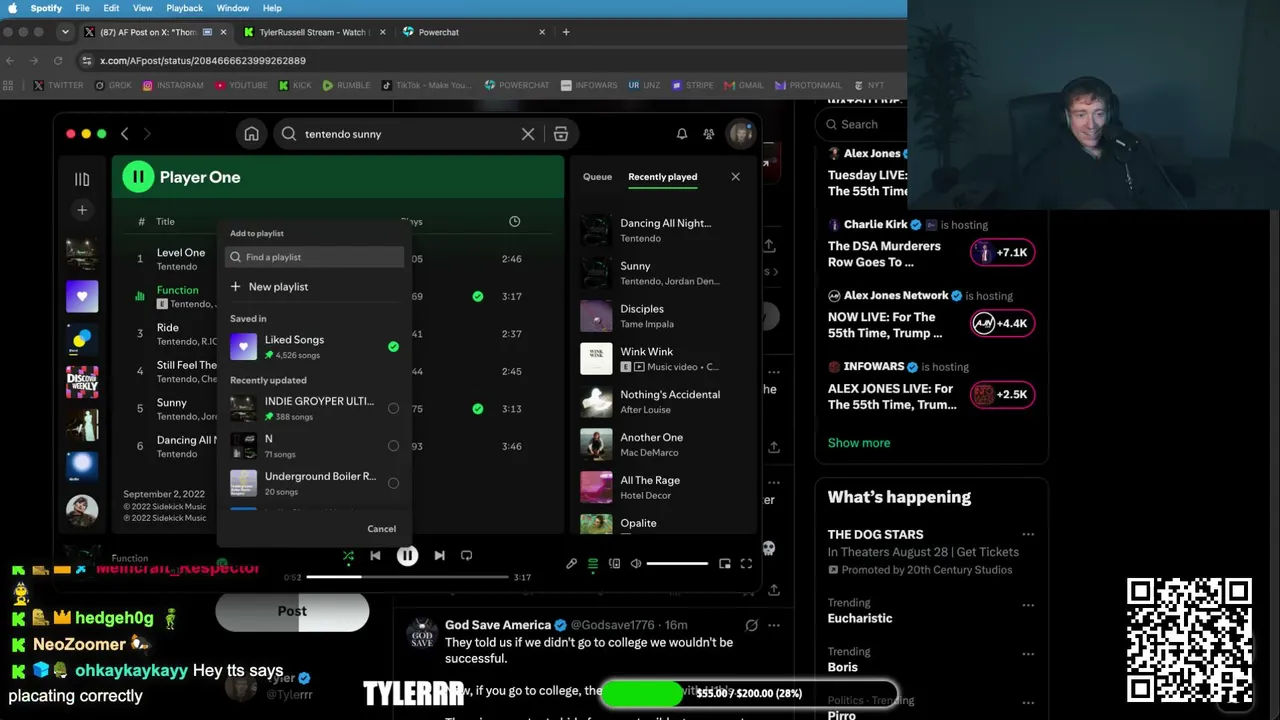Open the File menu
Image resolution: width=1280 pixels, height=720 pixels.
[82, 8]
